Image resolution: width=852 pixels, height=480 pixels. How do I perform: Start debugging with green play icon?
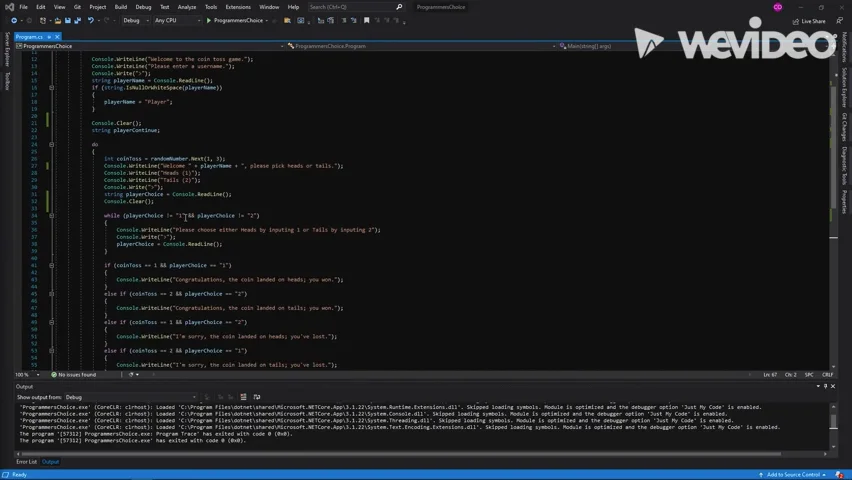(209, 21)
